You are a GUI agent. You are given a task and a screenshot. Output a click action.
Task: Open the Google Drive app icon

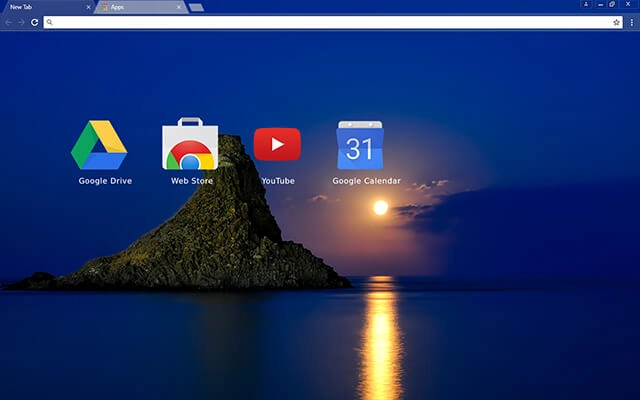pos(99,145)
